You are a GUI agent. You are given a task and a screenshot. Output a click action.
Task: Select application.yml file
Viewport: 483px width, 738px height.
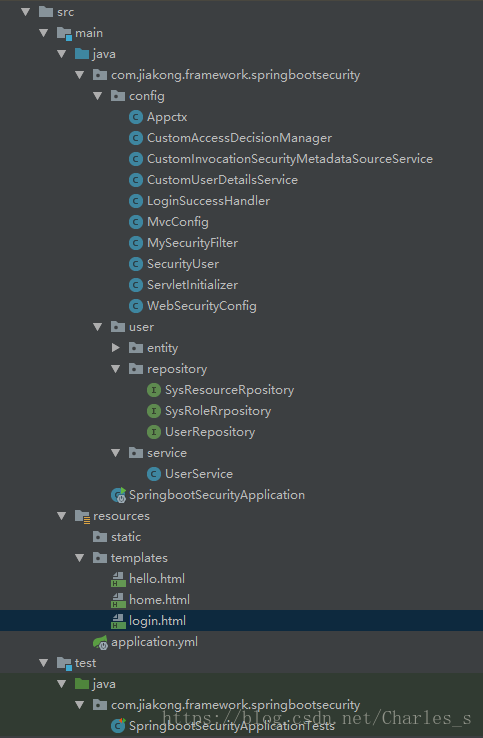[x=154, y=642]
